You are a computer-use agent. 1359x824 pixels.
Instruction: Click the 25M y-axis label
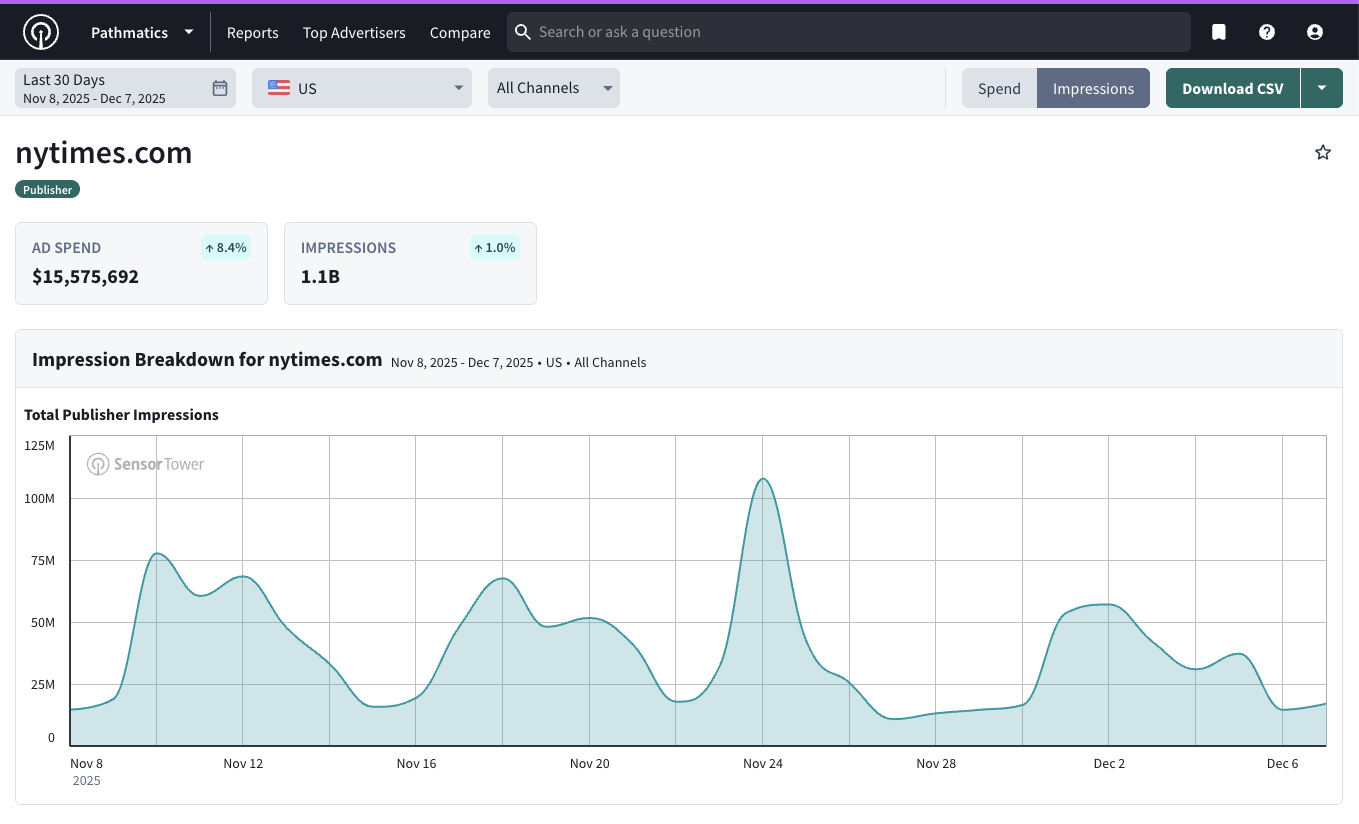44,684
